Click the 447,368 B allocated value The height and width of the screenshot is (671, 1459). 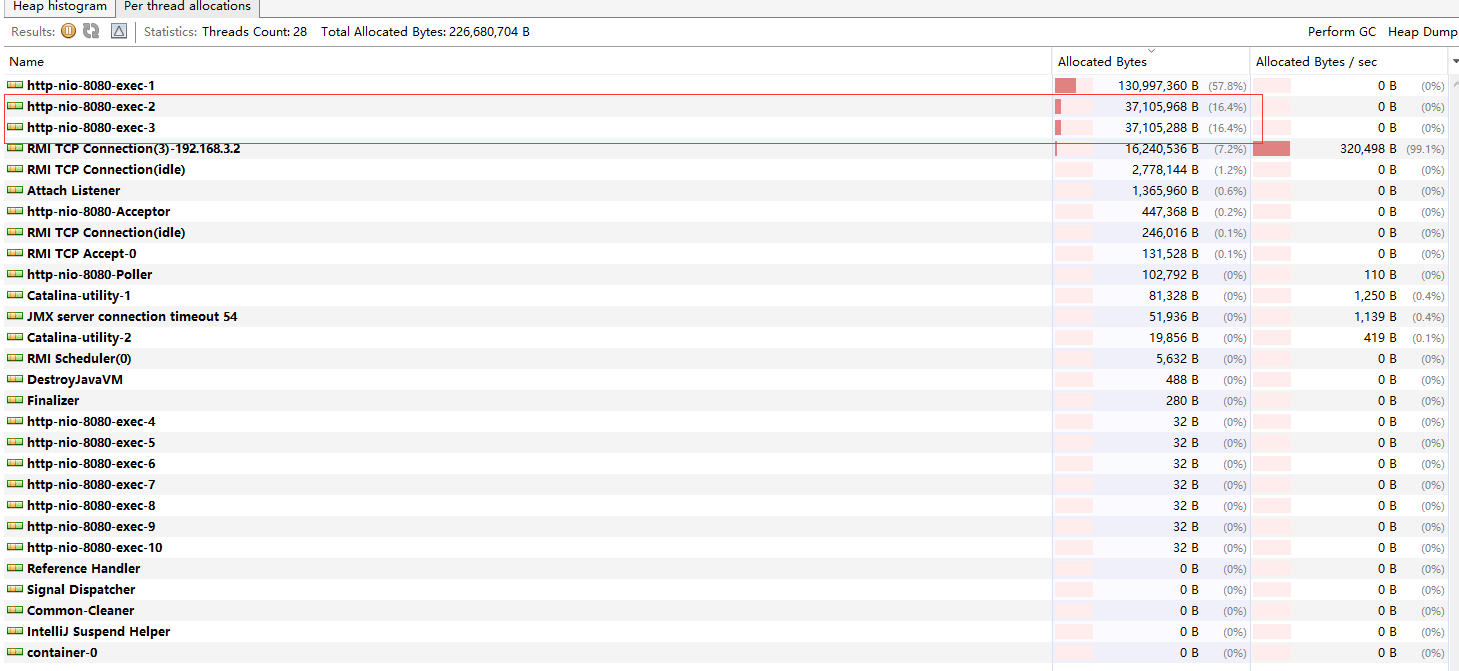pos(1170,211)
